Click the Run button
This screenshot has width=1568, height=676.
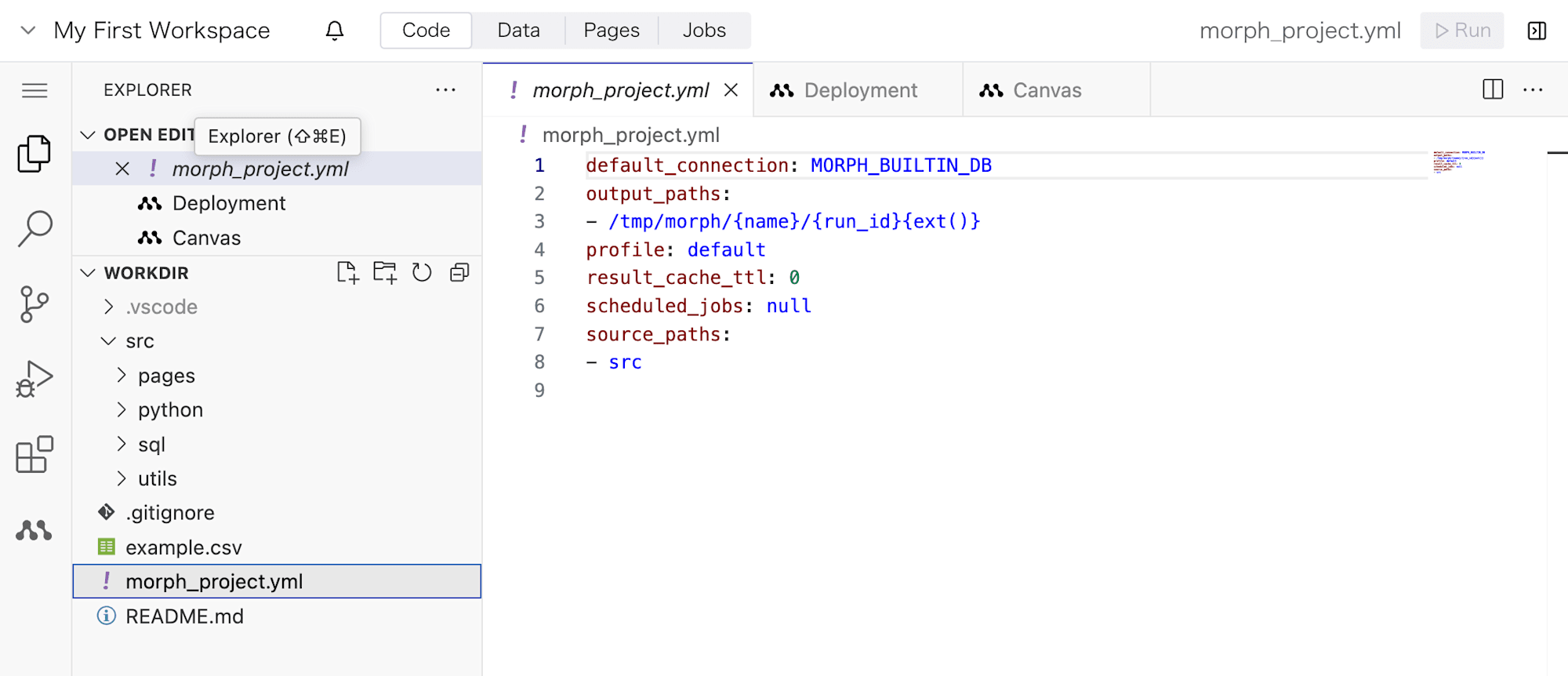tap(1462, 31)
